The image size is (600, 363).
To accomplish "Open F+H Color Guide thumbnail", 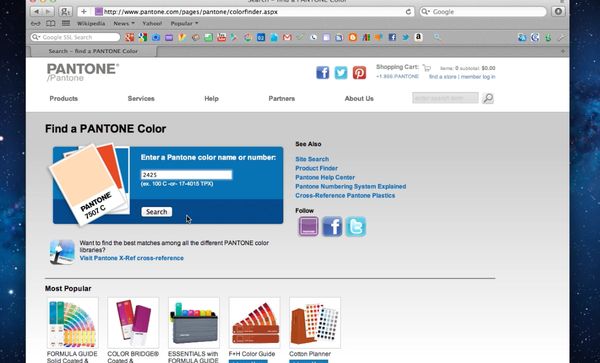I will pyautogui.click(x=254, y=323).
